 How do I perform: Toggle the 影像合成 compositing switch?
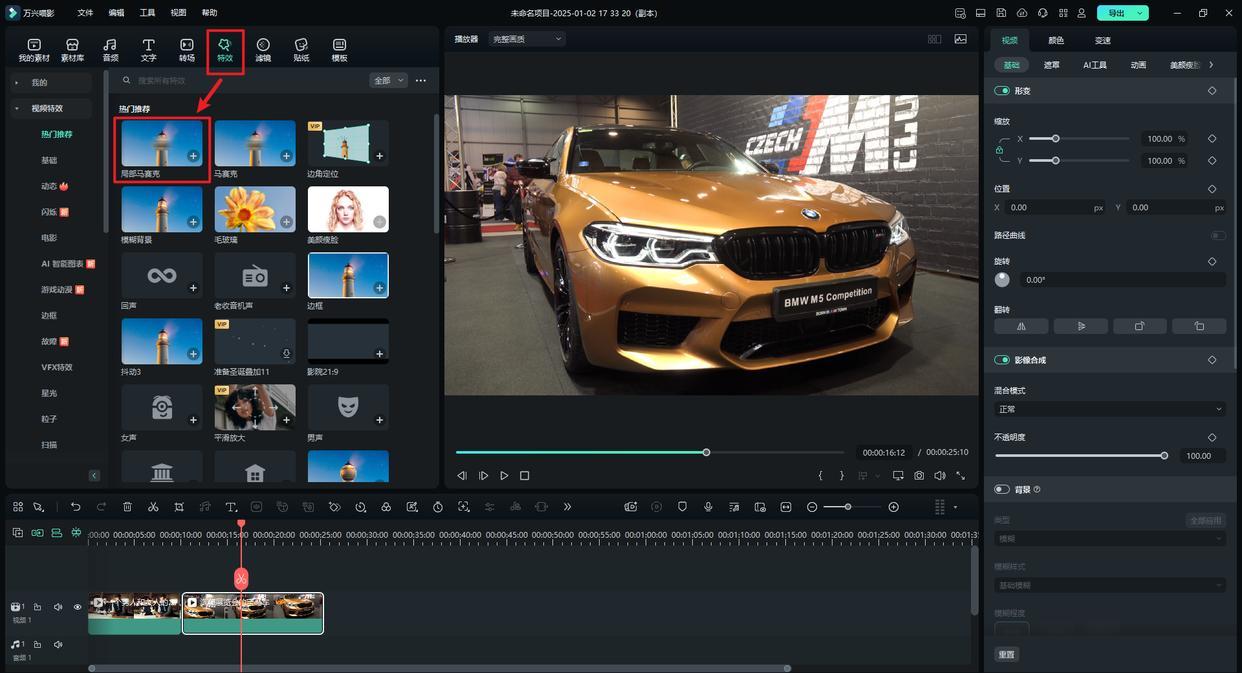[x=1001, y=360]
